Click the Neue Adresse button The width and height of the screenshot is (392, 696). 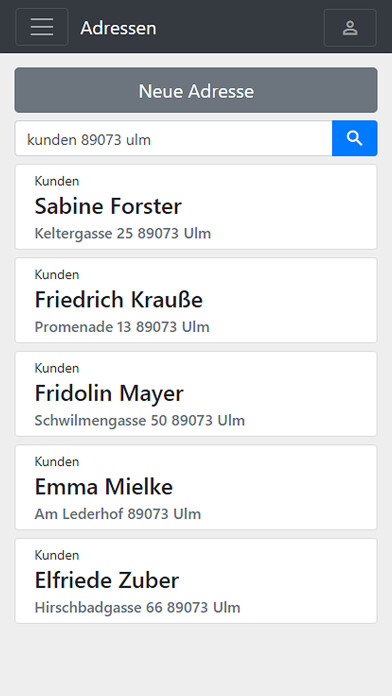tap(196, 90)
